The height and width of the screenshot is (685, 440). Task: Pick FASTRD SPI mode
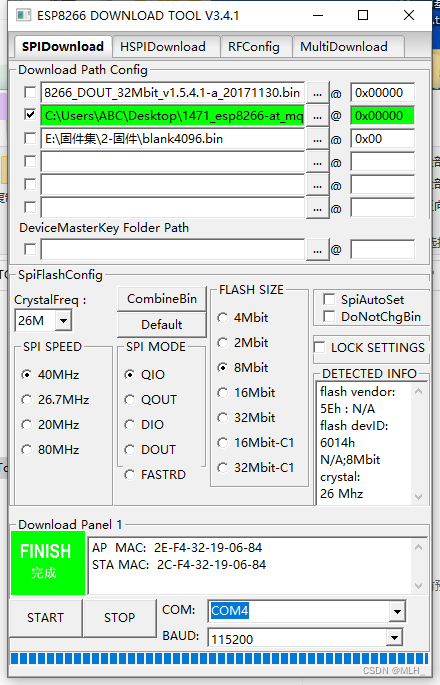pyautogui.click(x=155, y=474)
